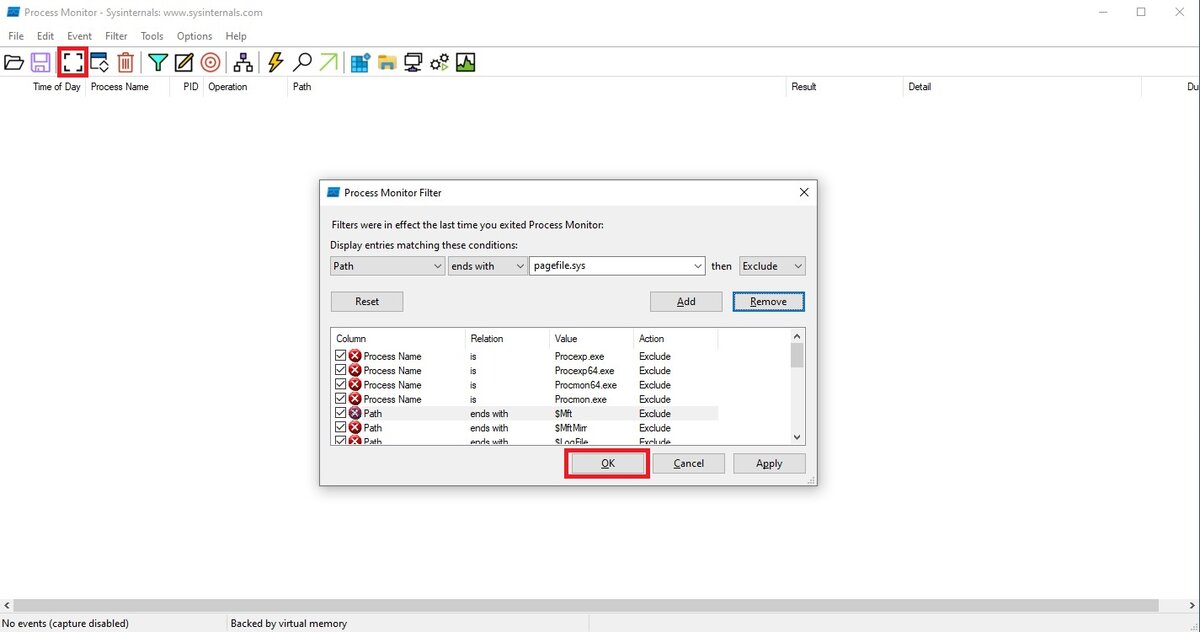Open the Event menu
The width and height of the screenshot is (1200, 632).
click(x=79, y=36)
